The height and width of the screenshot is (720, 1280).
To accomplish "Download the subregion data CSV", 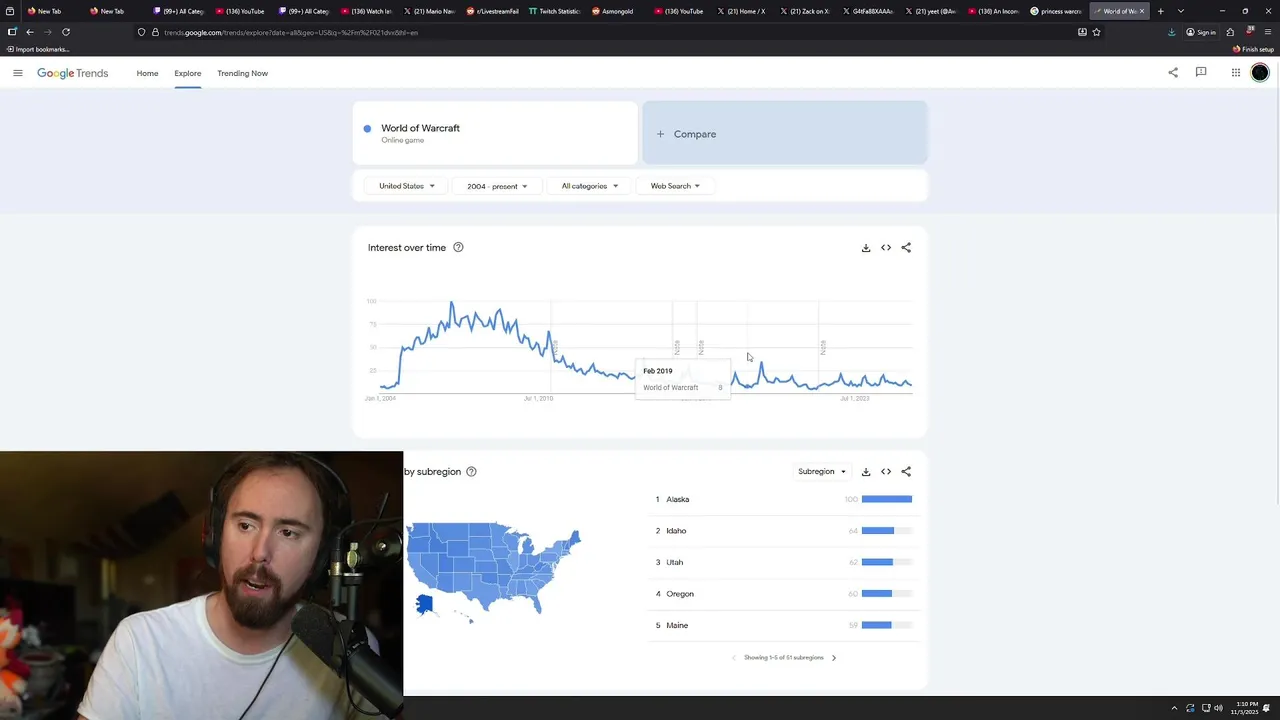I will [x=866, y=472].
